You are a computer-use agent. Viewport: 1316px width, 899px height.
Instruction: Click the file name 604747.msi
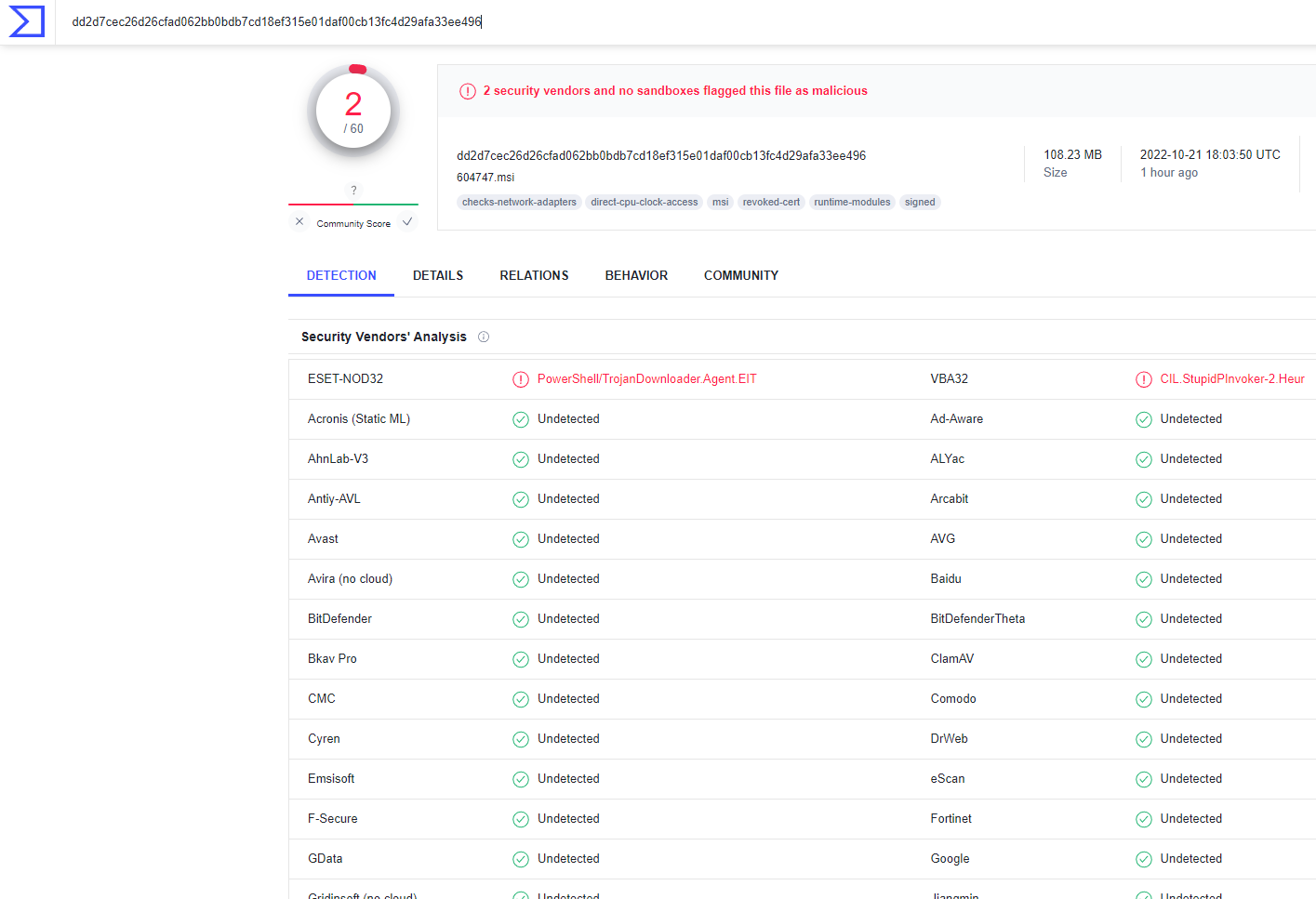point(485,177)
